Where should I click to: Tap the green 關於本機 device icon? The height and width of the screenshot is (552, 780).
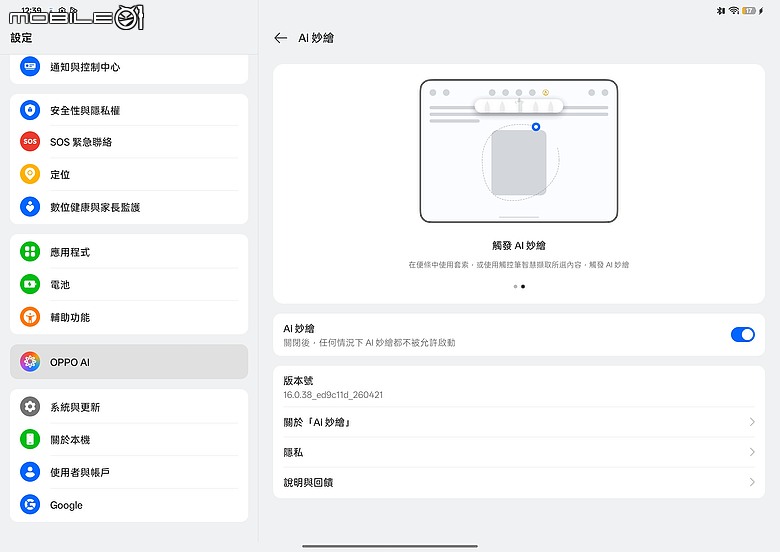click(x=30, y=439)
